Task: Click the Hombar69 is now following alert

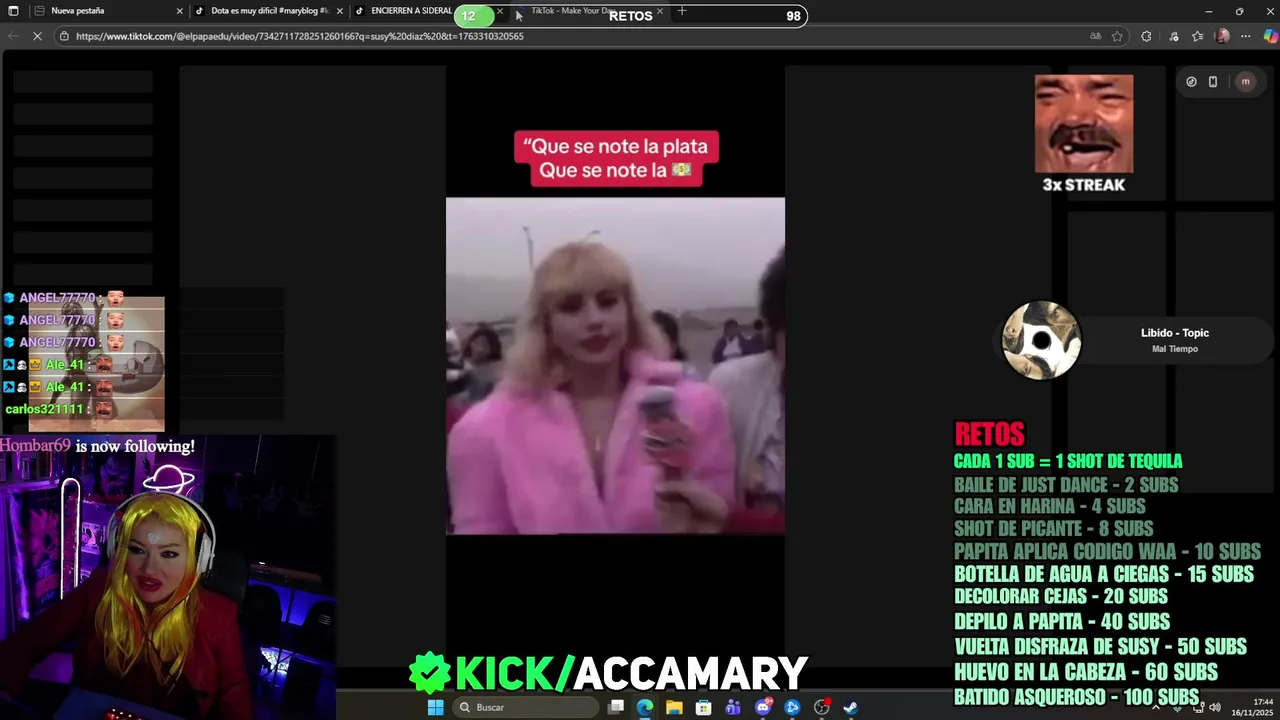Action: click(x=97, y=446)
